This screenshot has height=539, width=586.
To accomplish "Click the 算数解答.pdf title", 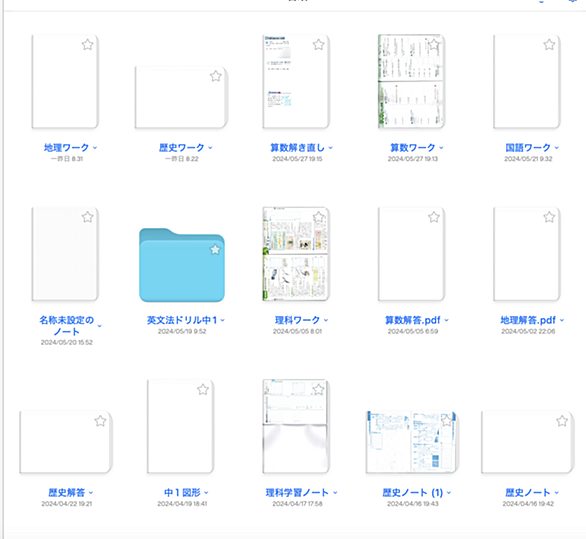I will (413, 320).
